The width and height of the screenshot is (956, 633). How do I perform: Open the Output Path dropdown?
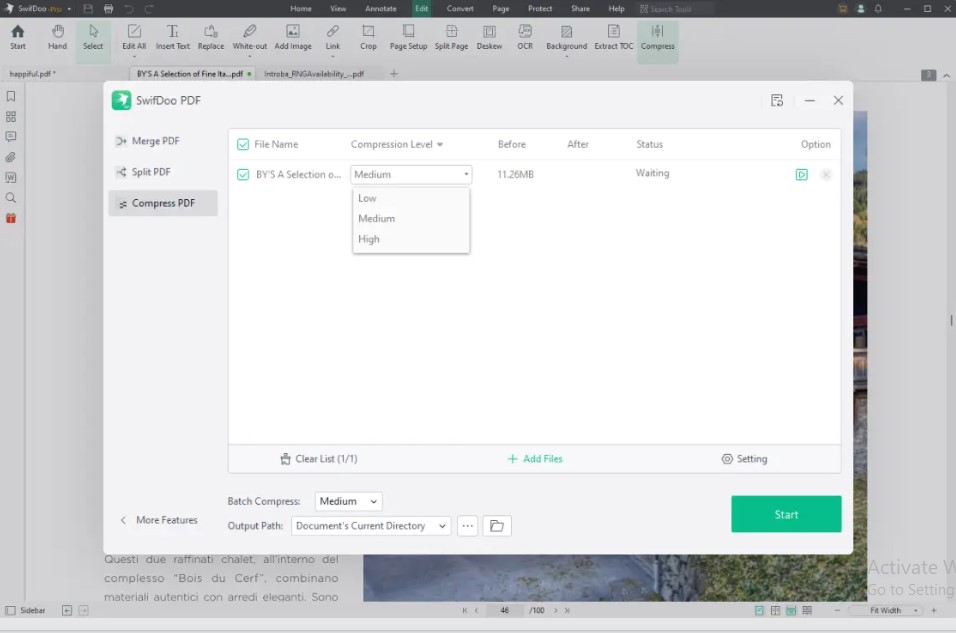[371, 526]
